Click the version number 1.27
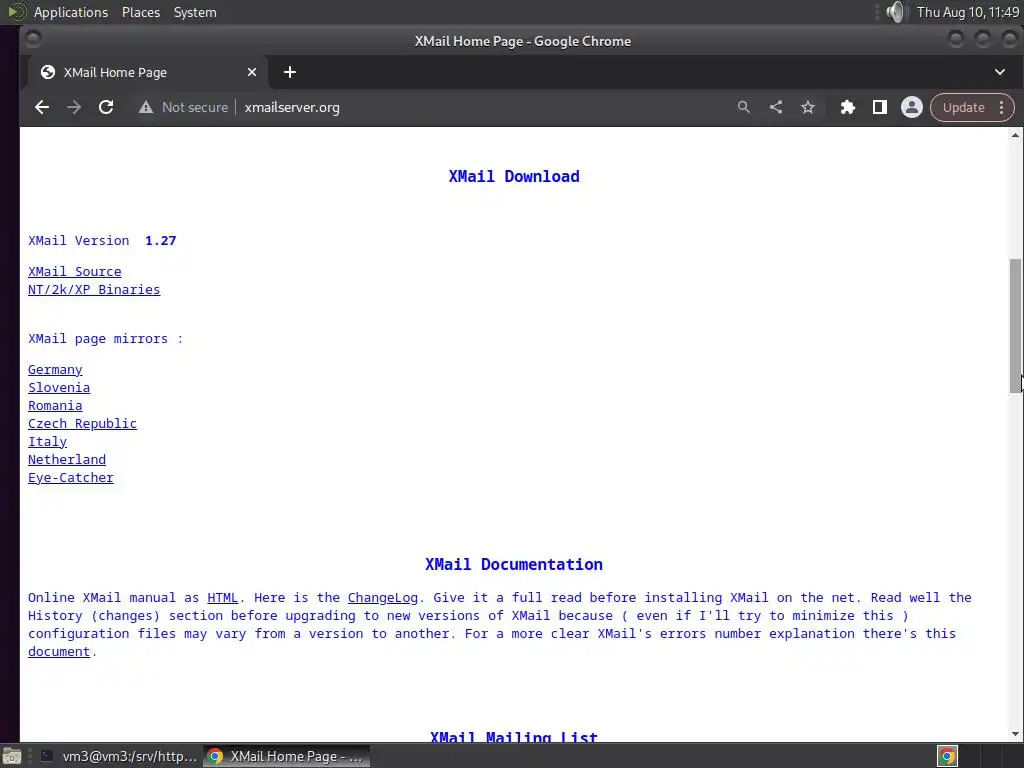The image size is (1024, 768). (x=161, y=240)
